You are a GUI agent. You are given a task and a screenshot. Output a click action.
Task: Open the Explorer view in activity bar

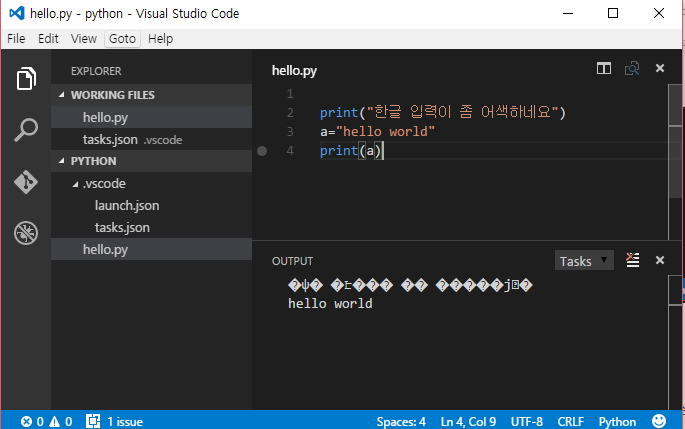(26, 79)
